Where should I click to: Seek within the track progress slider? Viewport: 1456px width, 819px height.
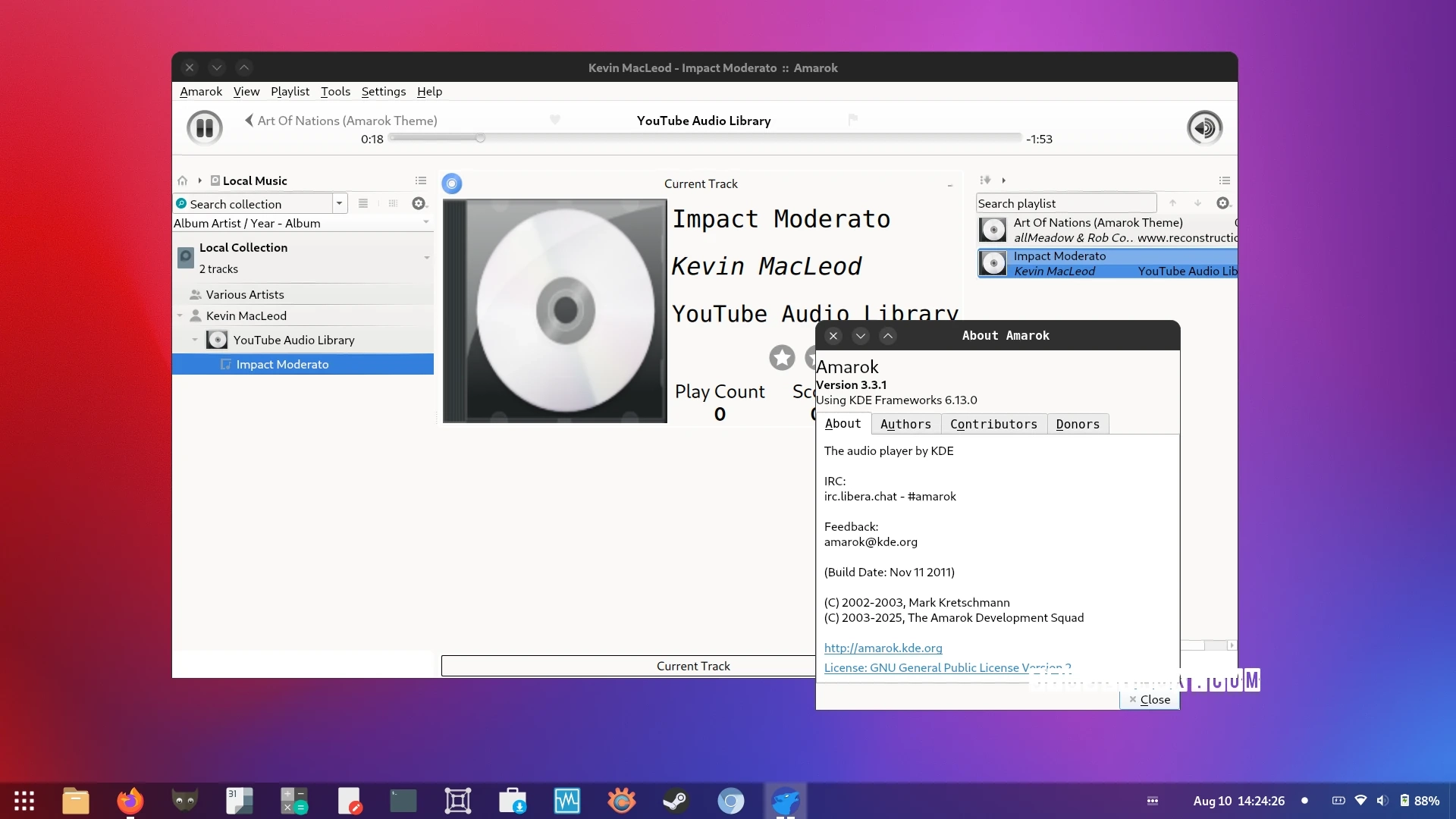(x=704, y=138)
